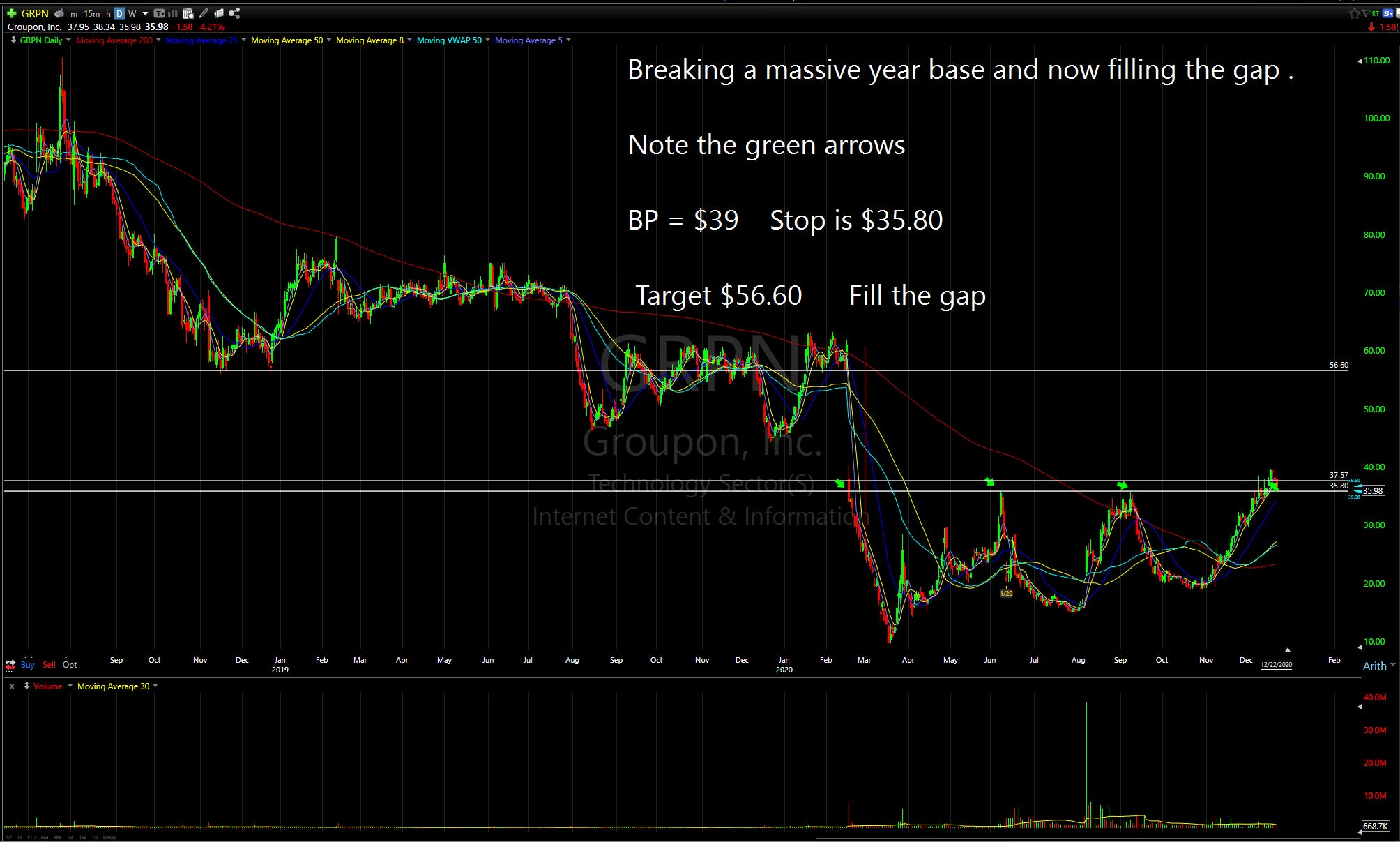Click the blue S badge top right

pos(1387,13)
